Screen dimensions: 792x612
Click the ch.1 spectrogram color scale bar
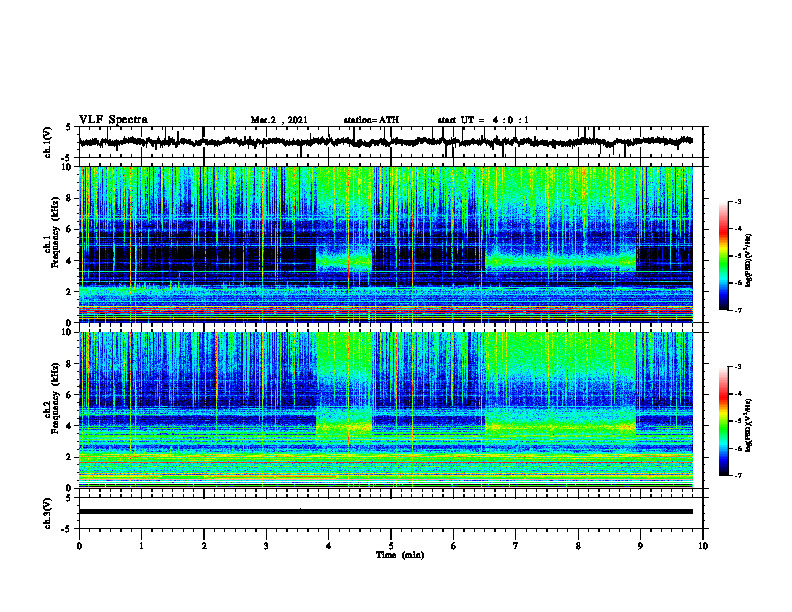coord(723,256)
